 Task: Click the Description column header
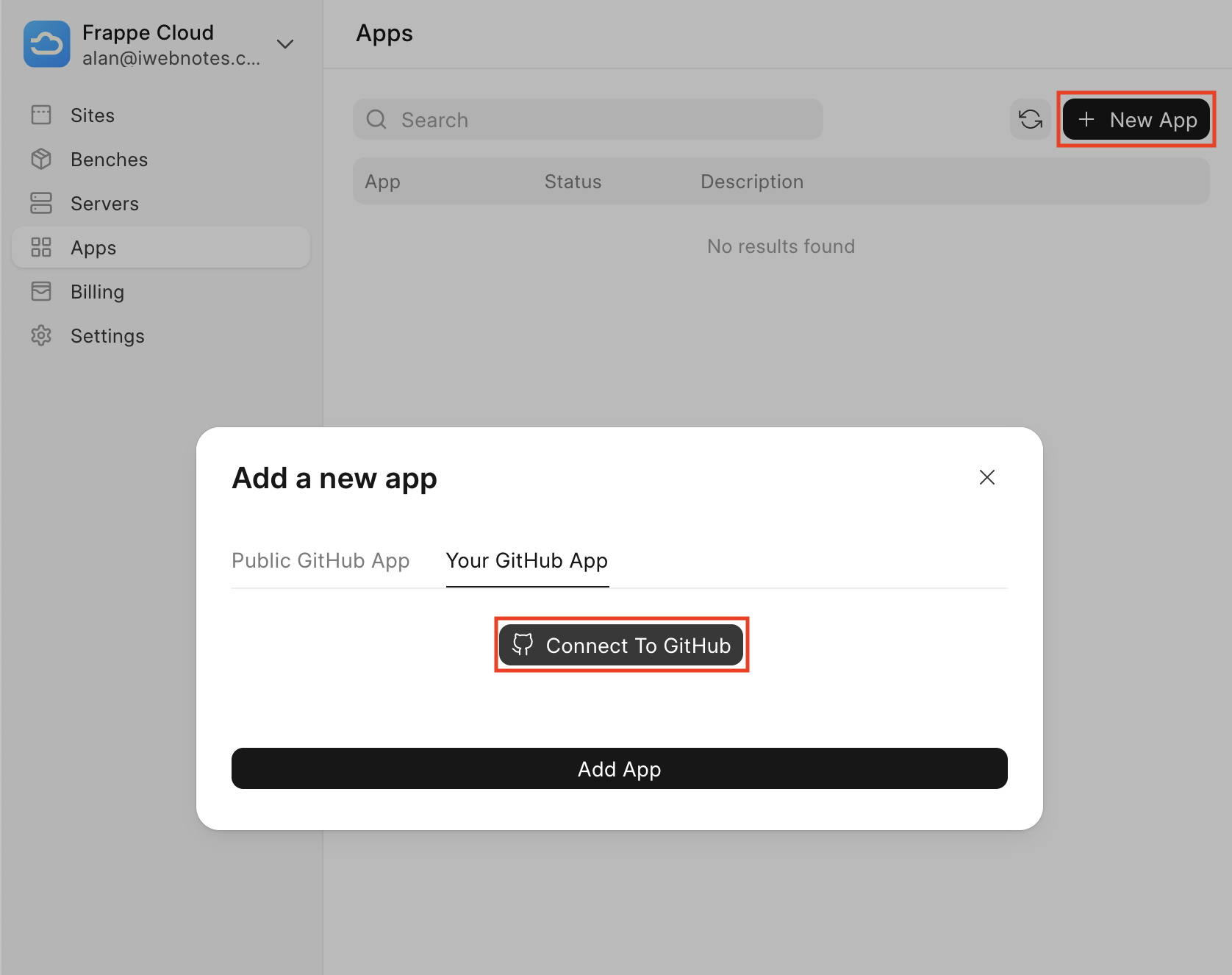751,182
